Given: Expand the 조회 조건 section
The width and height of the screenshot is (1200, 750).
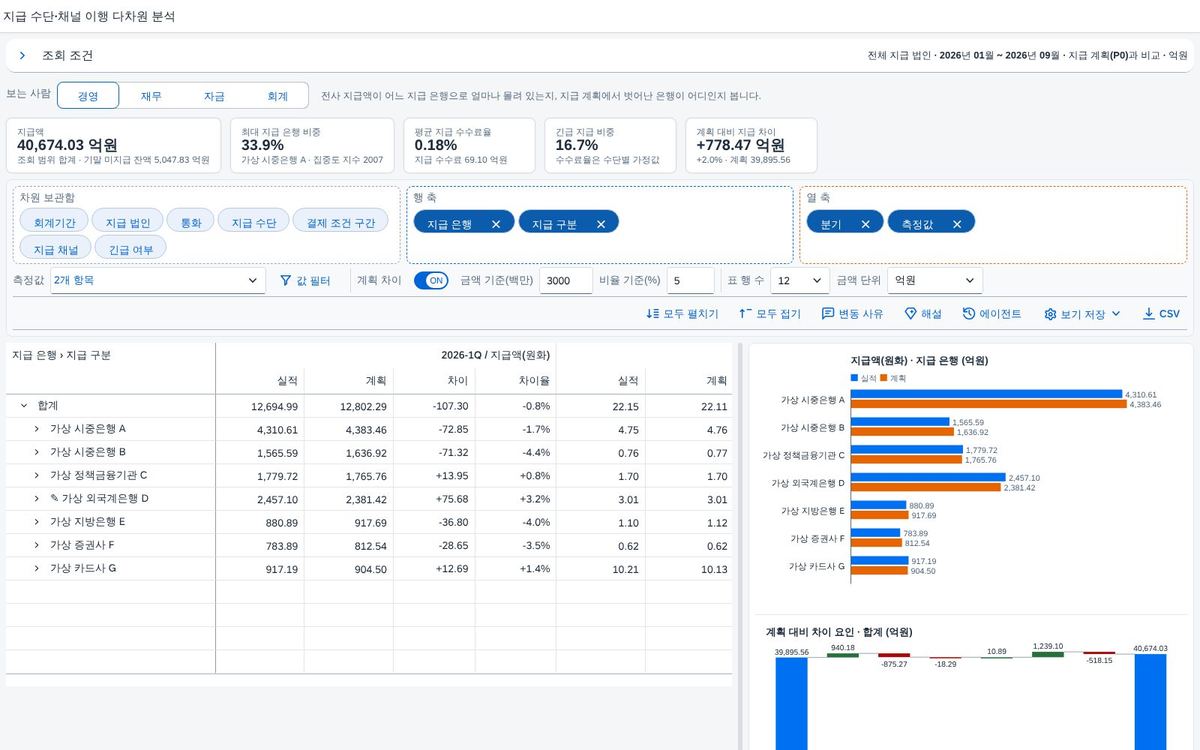Looking at the screenshot, I should coord(22,56).
